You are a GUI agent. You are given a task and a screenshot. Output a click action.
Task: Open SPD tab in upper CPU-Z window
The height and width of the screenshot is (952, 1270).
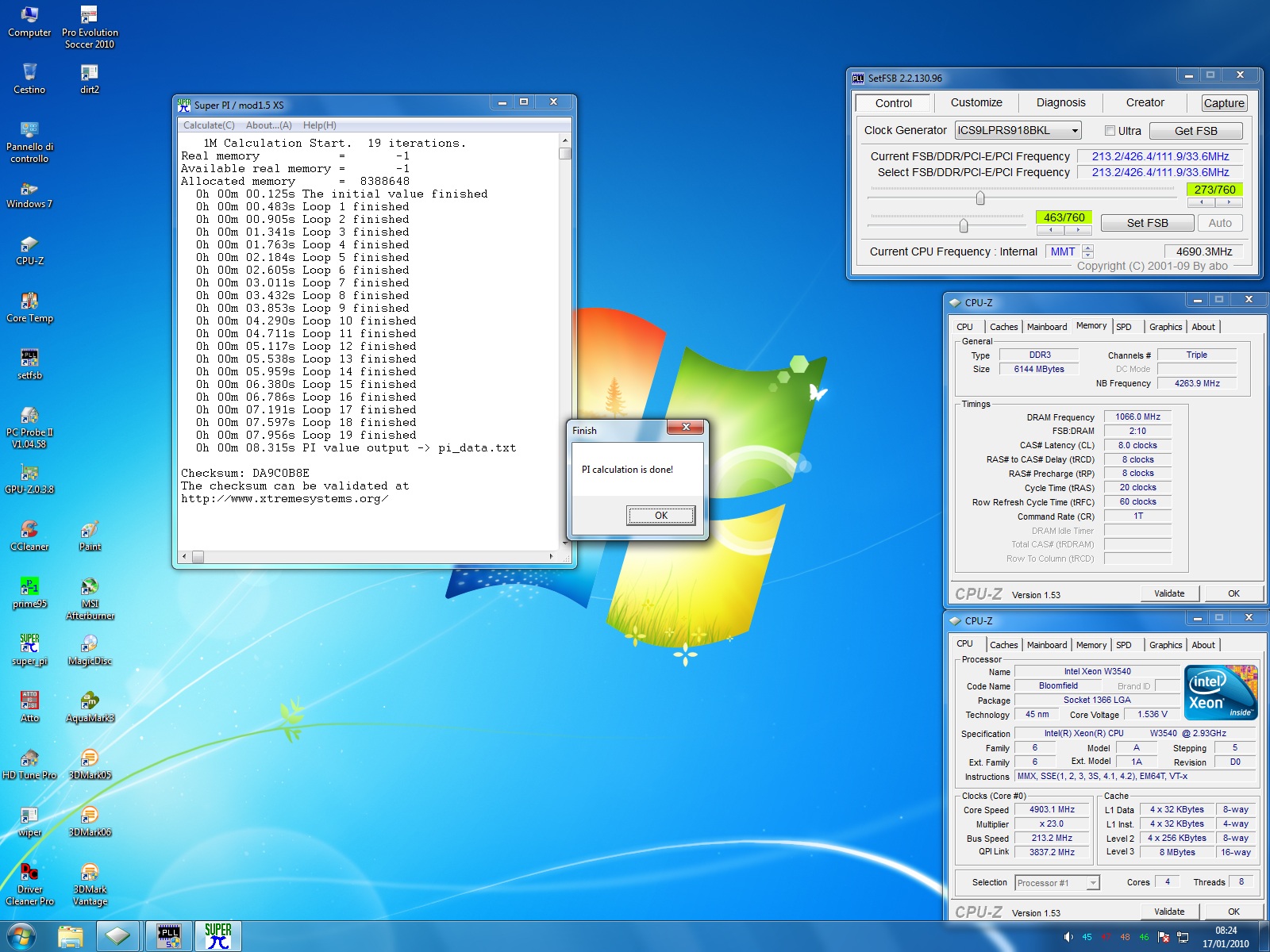click(1123, 327)
